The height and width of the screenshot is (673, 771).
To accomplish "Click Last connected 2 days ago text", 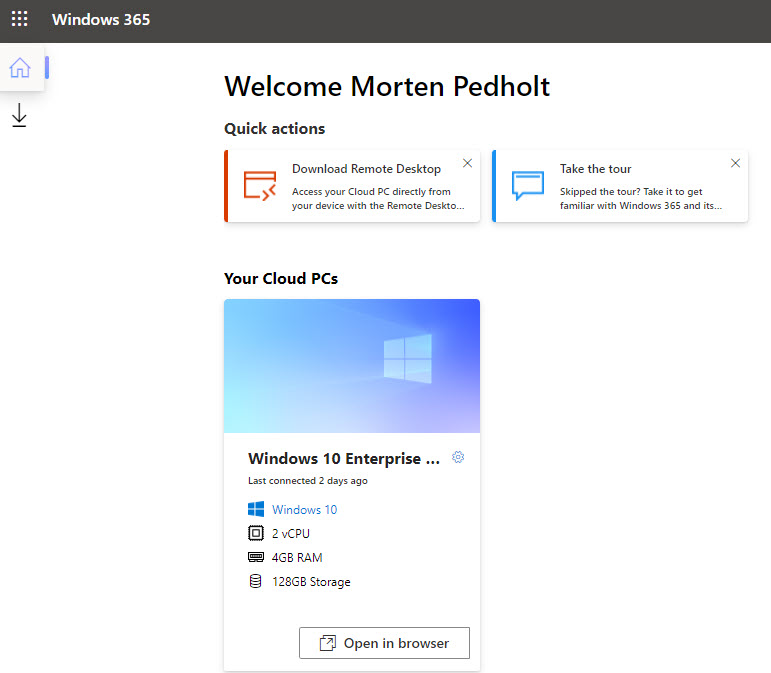I will point(308,481).
